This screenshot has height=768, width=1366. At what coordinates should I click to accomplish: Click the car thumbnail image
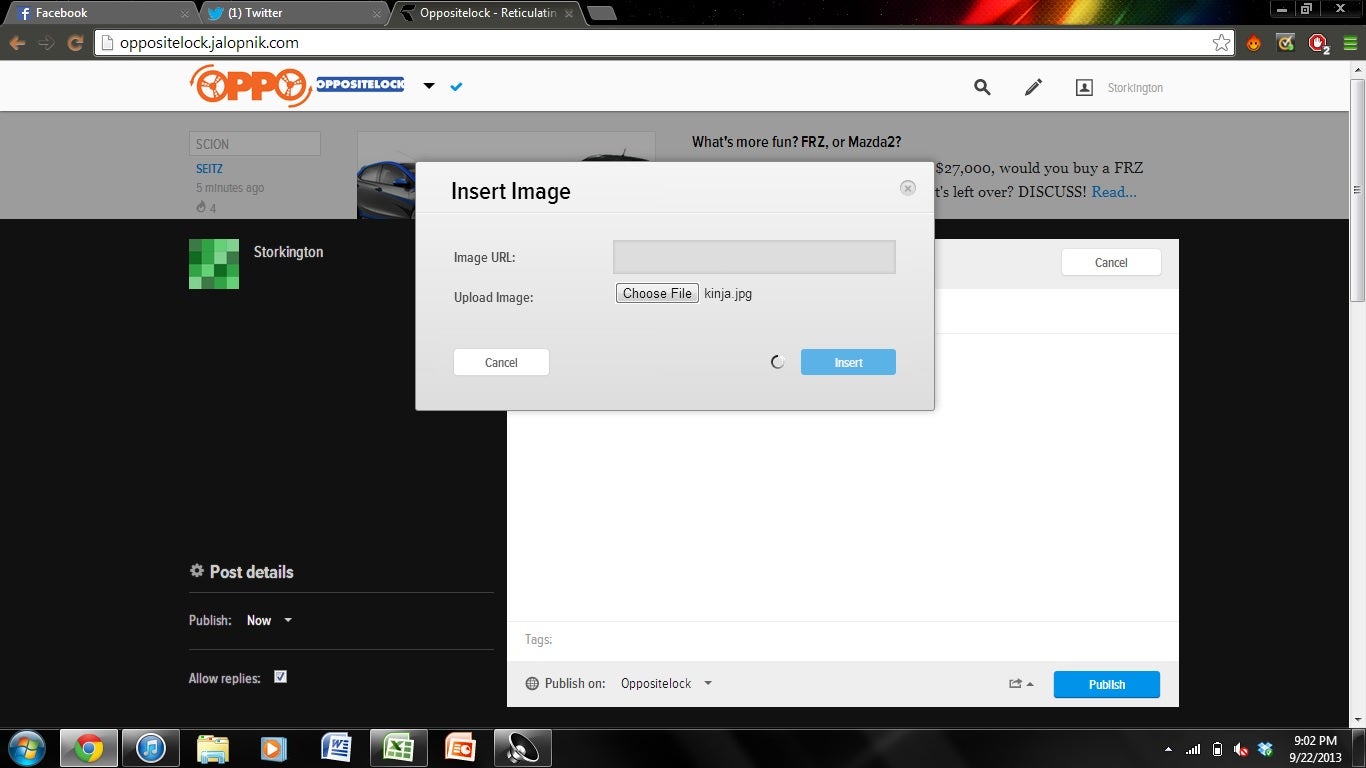coord(506,175)
